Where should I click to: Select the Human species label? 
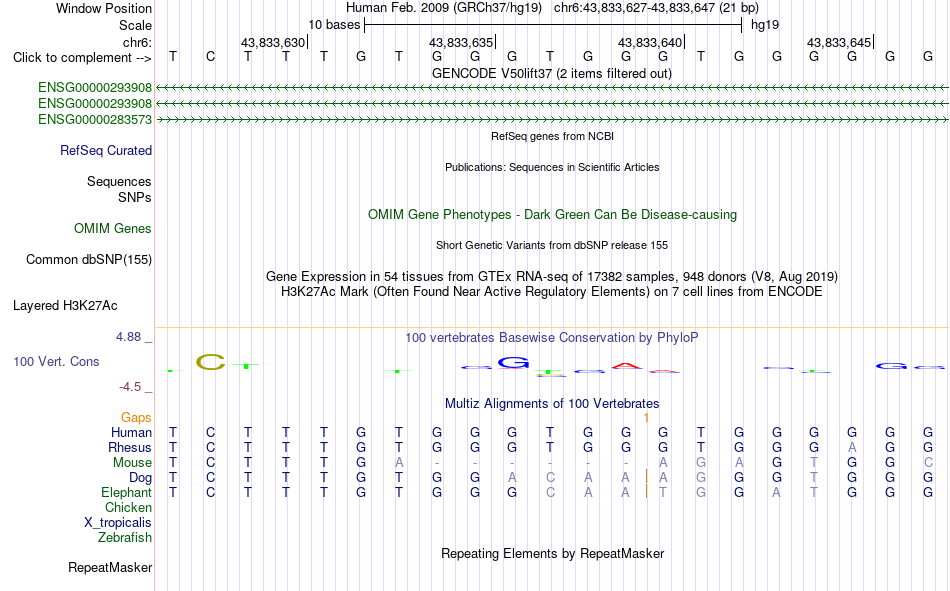[131, 432]
